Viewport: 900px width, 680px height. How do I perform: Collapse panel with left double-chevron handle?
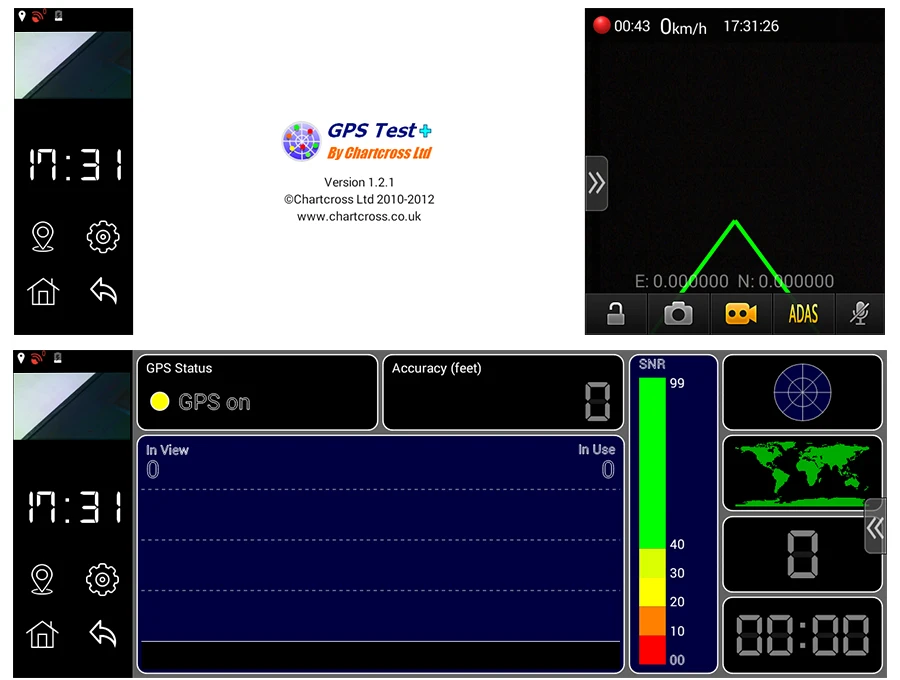point(875,527)
